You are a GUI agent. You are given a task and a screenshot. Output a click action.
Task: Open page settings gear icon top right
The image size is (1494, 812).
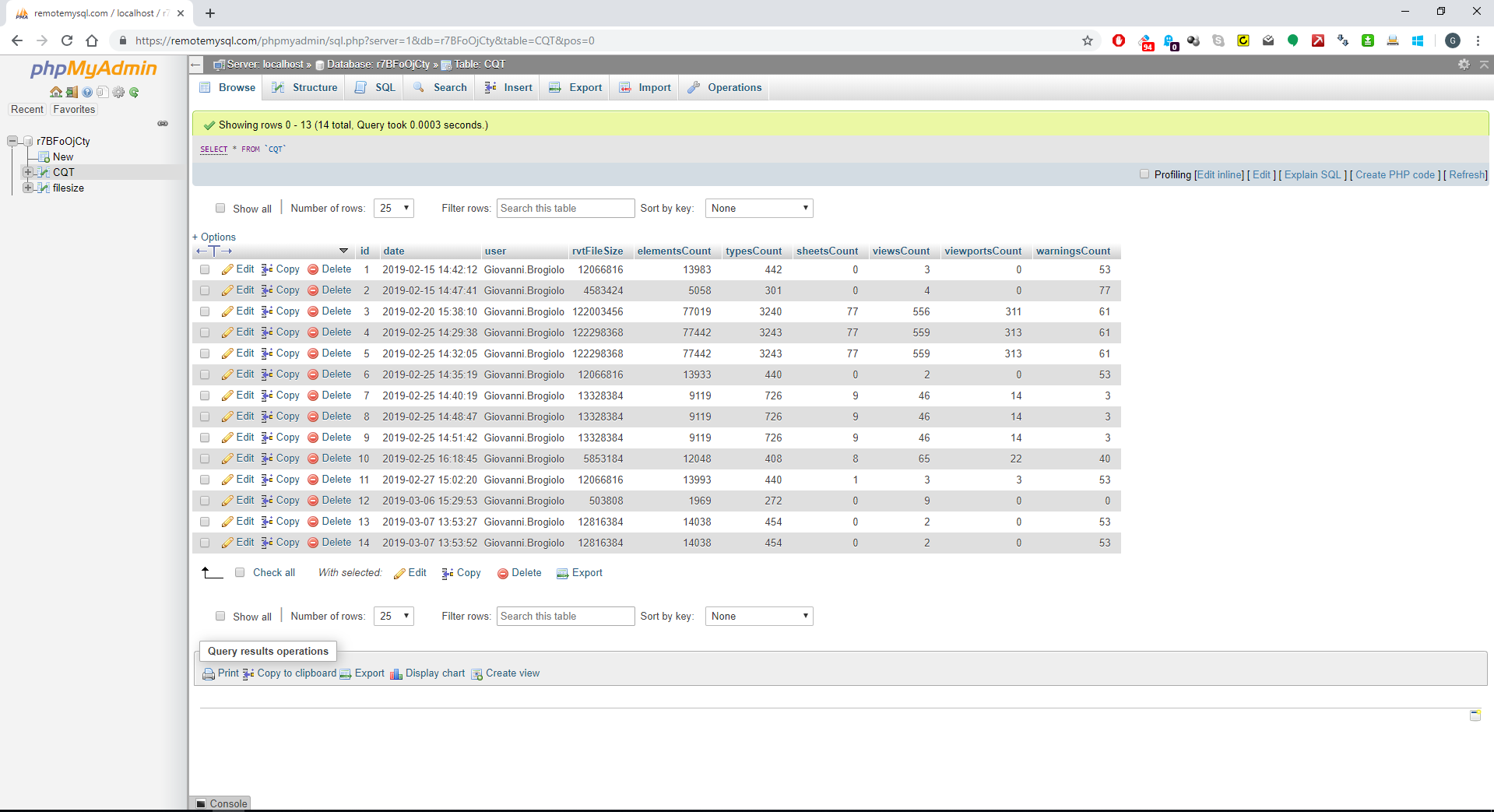click(1464, 65)
